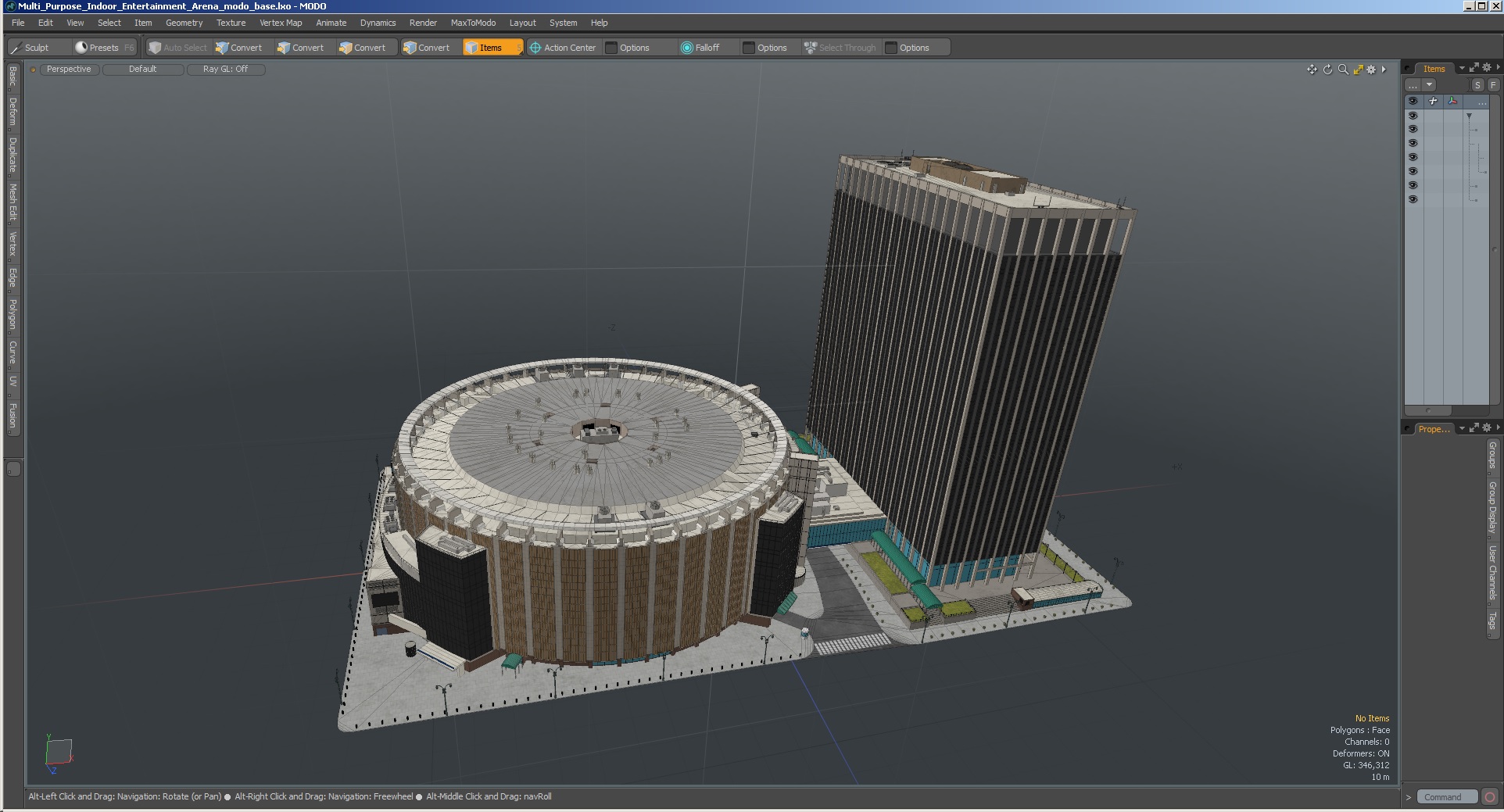Toggle visibility of third item row
Screen dimensions: 1504x812
tap(1413, 144)
